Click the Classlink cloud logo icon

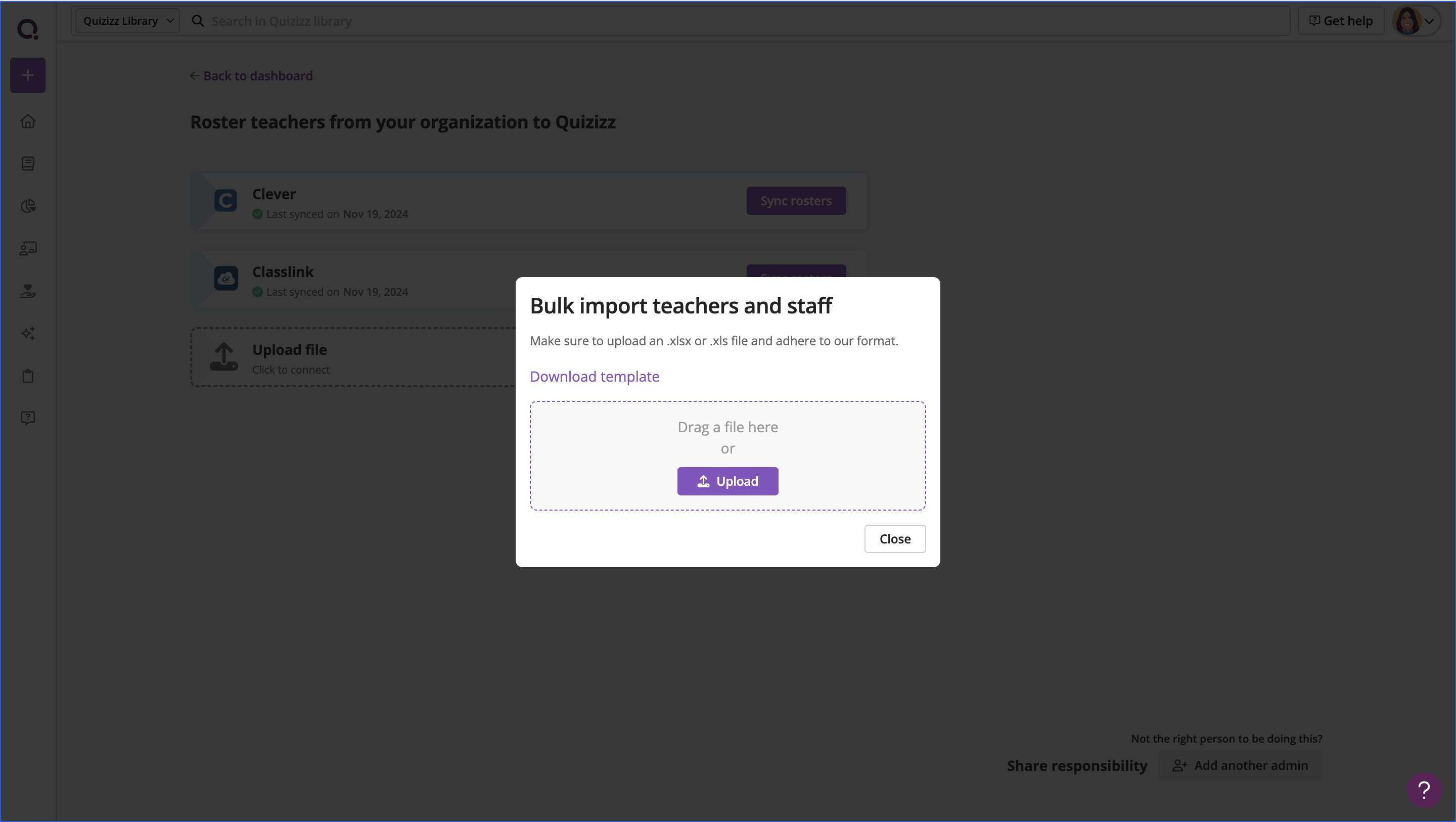225,278
